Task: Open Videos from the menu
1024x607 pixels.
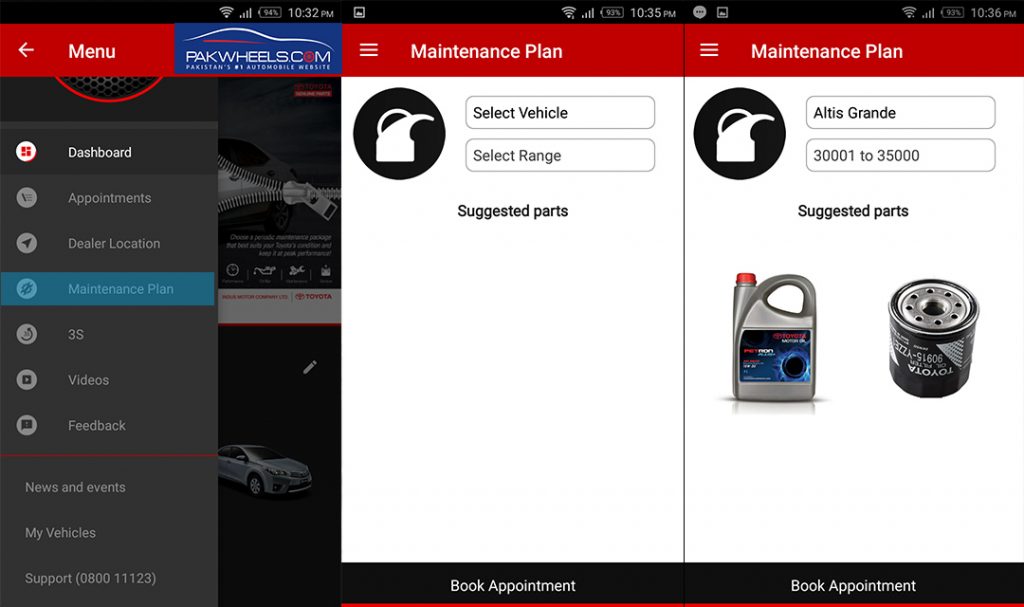Action: click(x=108, y=380)
